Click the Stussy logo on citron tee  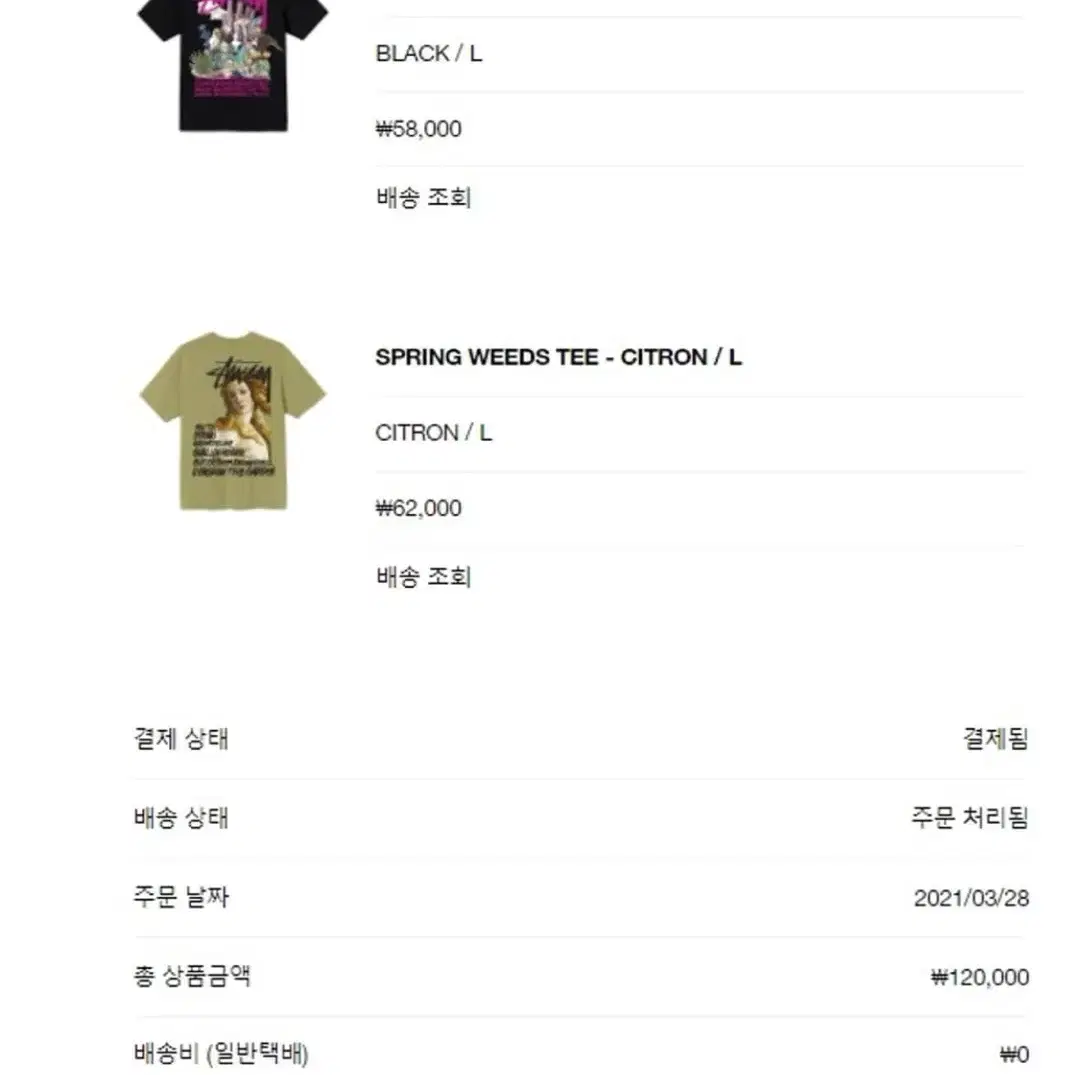239,375
